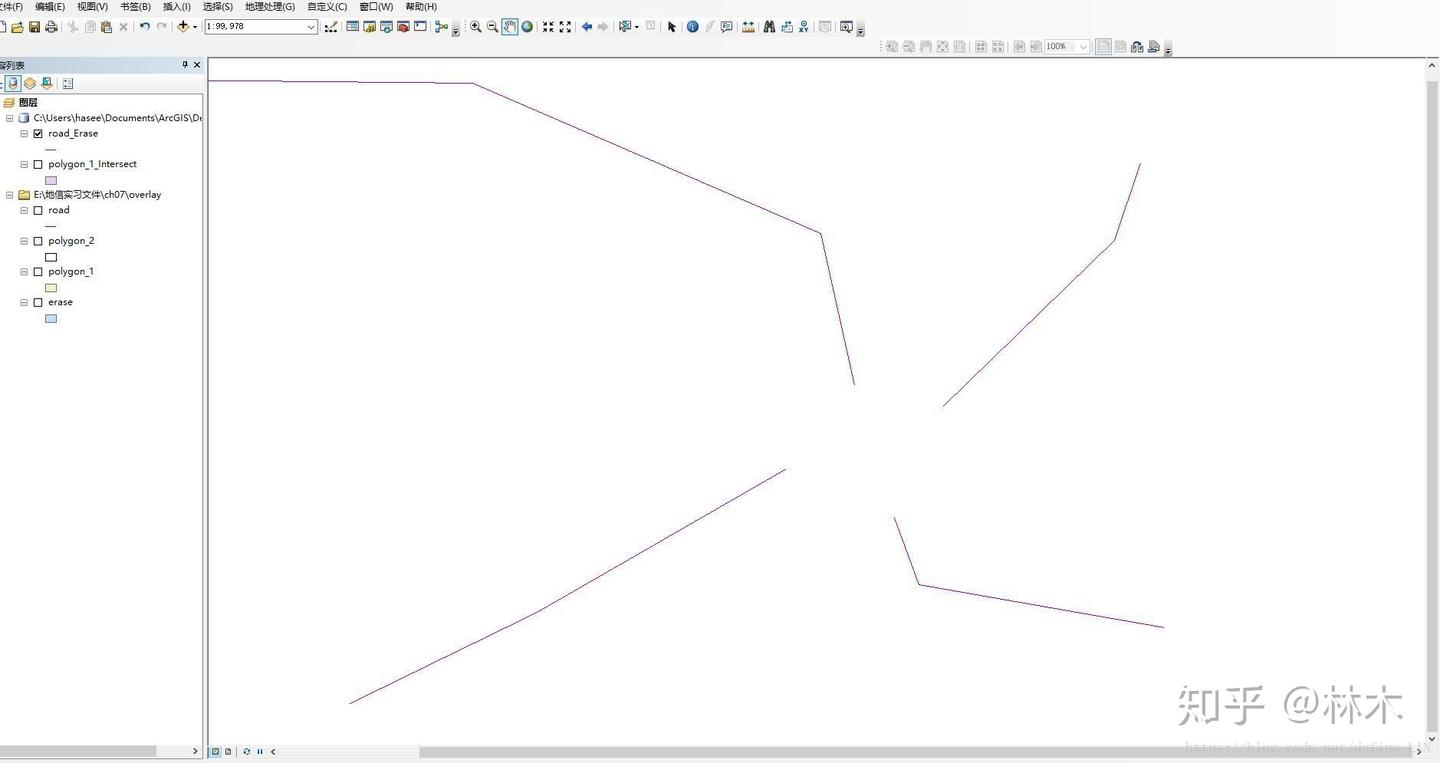Open the Editor toolbar icon beside scale box
This screenshot has width=1440, height=763.
[331, 27]
